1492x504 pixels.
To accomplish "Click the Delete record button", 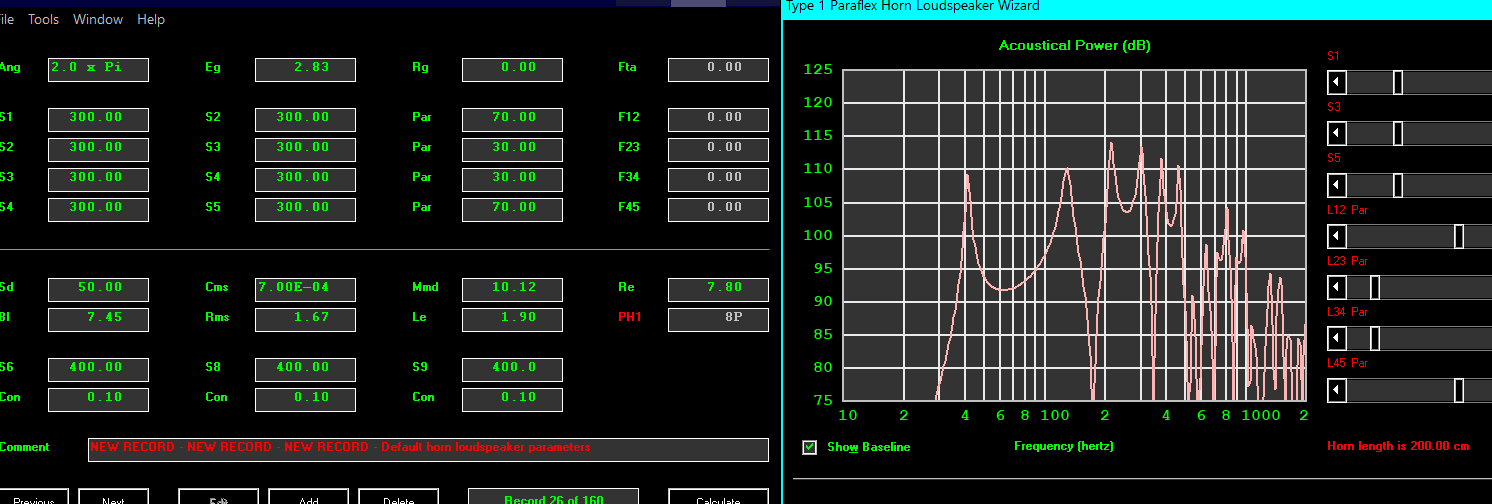I will (x=398, y=497).
